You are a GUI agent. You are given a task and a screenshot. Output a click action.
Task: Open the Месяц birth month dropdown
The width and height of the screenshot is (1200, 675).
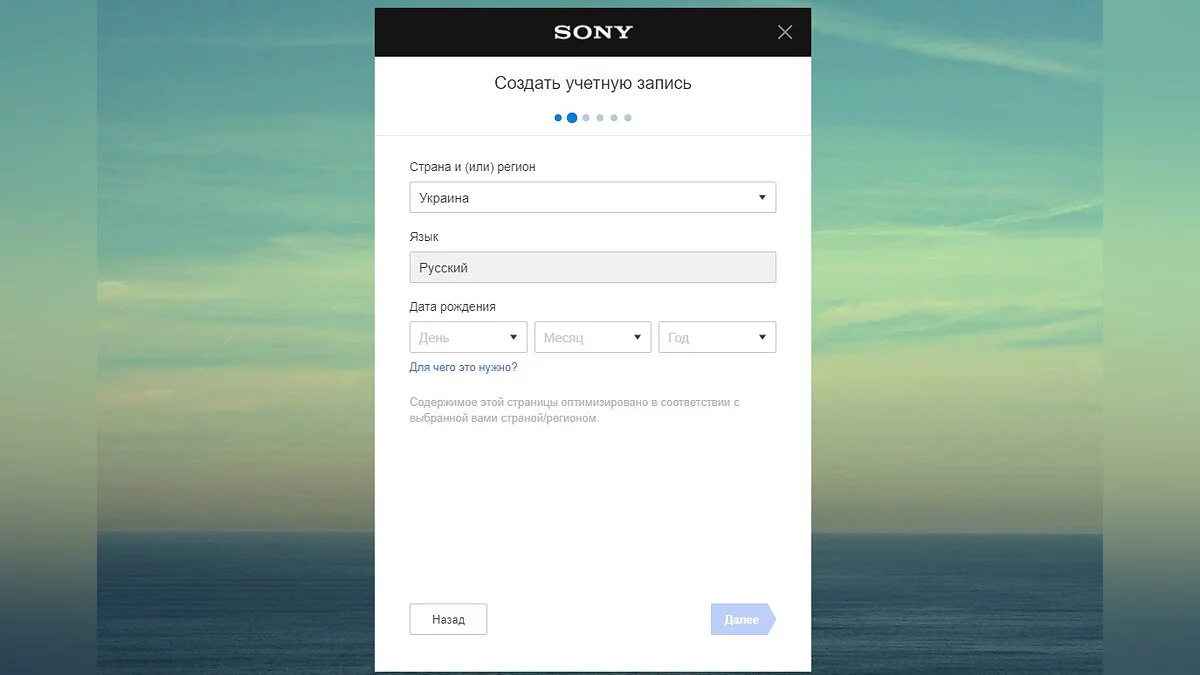[x=592, y=338]
